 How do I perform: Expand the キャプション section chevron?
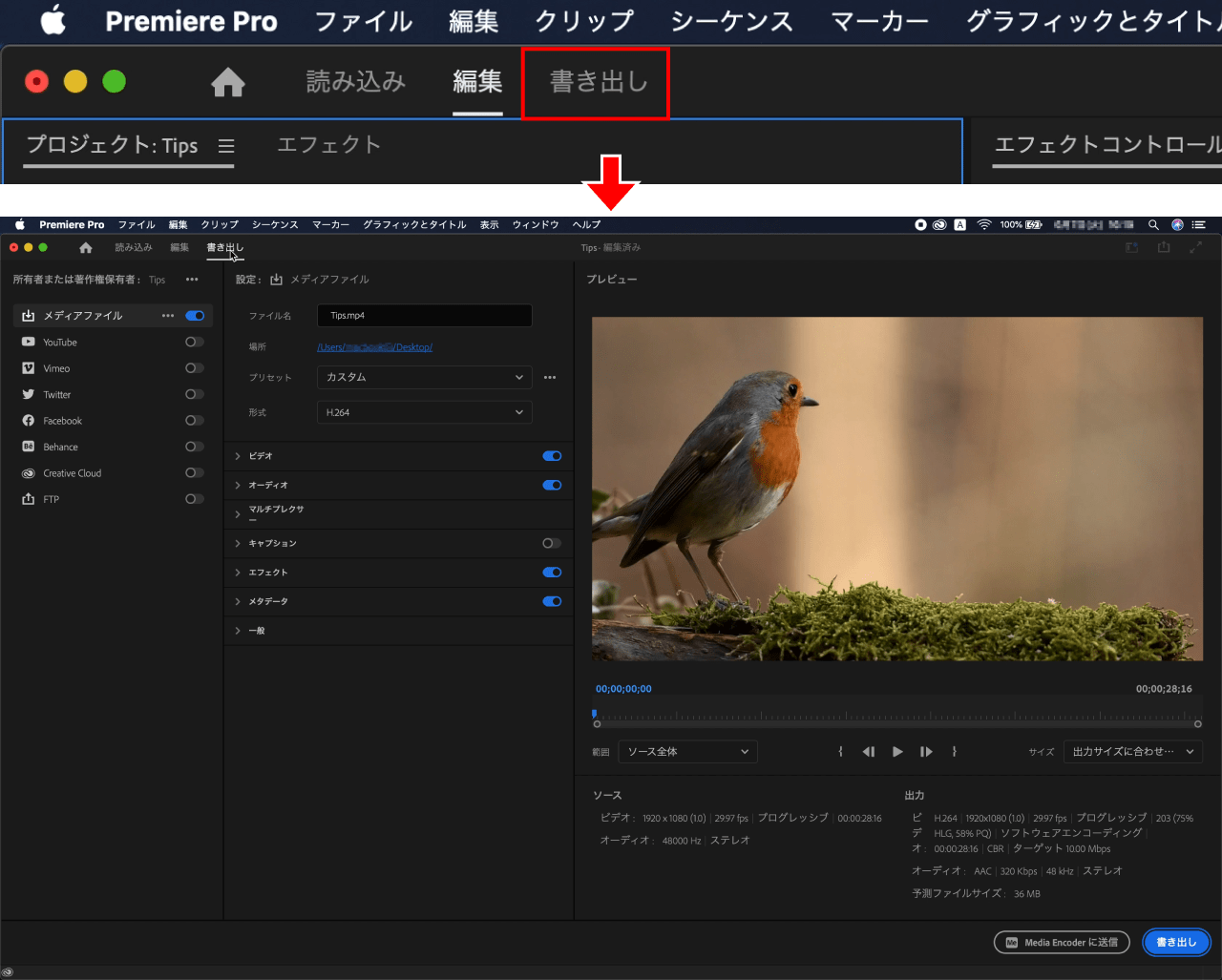click(x=238, y=543)
